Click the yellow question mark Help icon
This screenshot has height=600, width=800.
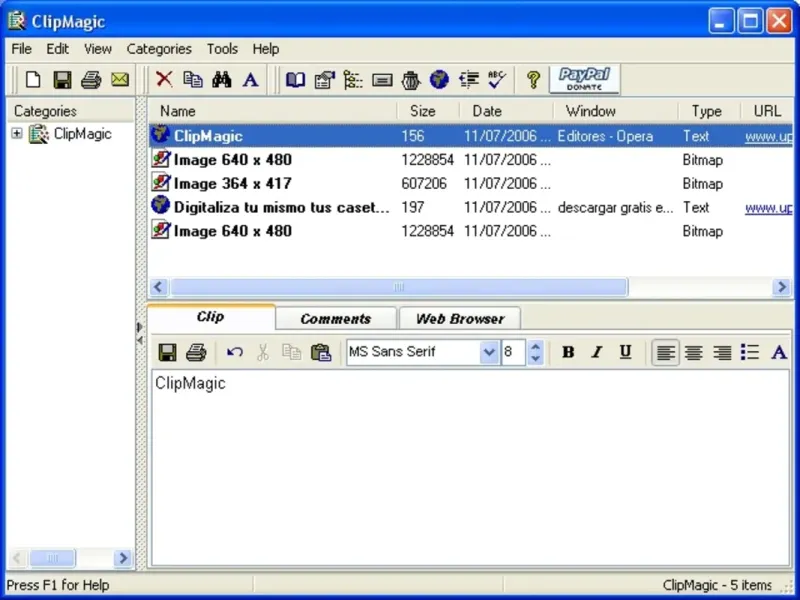pyautogui.click(x=534, y=80)
